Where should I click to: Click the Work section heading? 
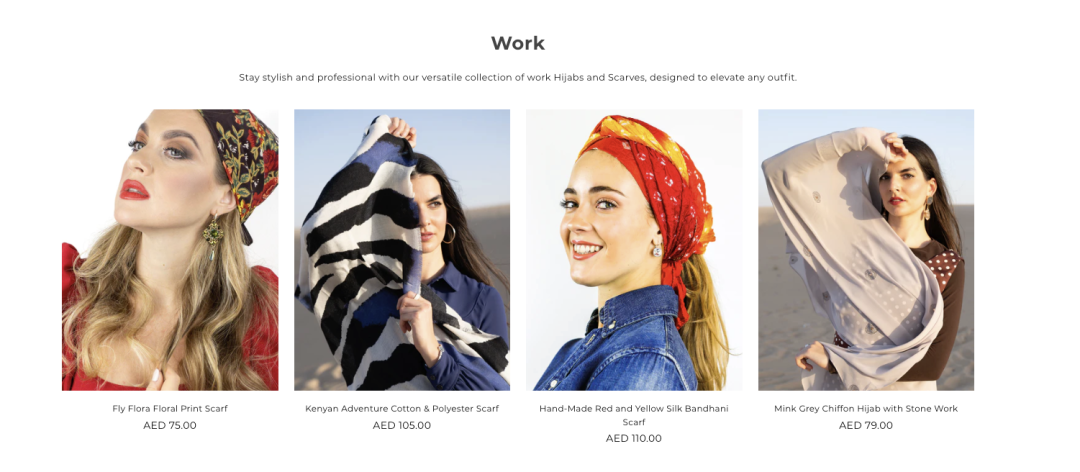point(518,43)
